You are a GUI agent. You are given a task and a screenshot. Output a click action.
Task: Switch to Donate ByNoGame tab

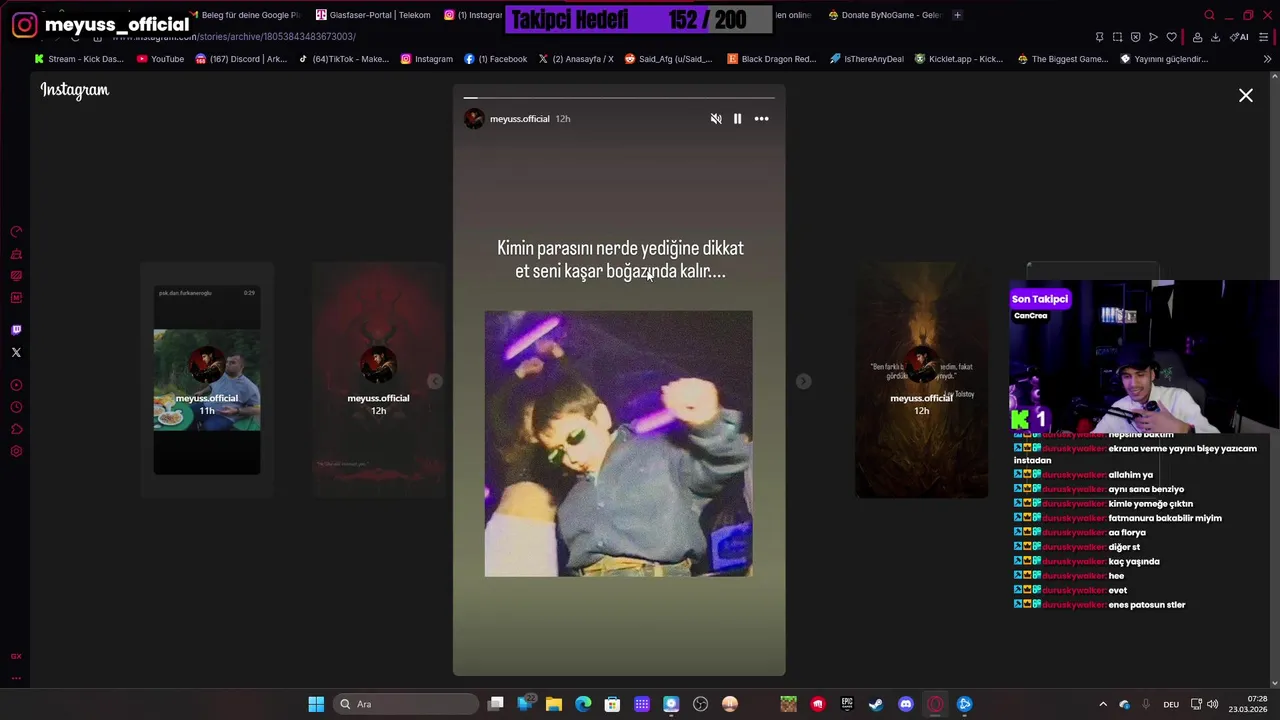click(885, 15)
